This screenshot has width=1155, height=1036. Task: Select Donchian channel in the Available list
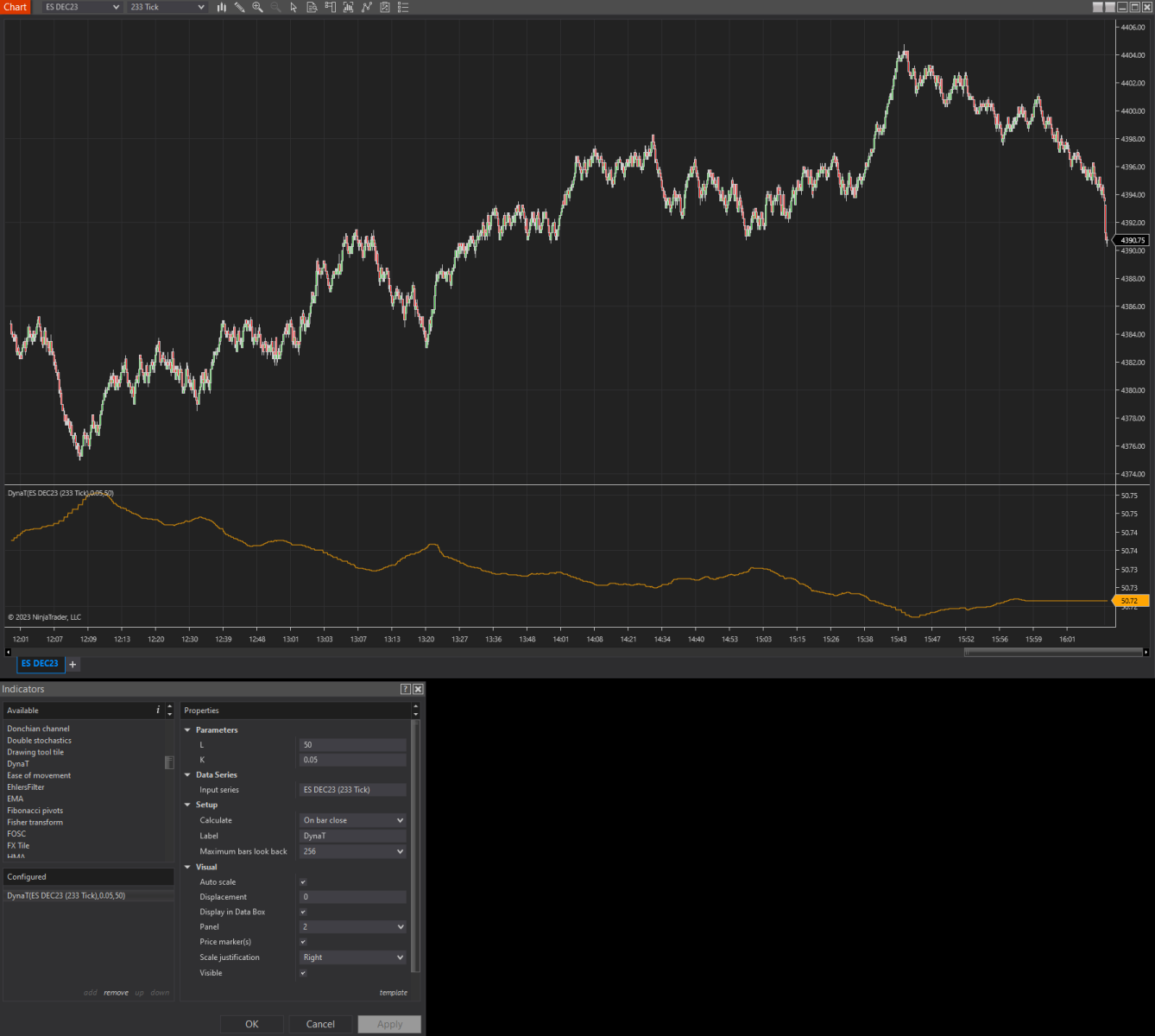39,729
